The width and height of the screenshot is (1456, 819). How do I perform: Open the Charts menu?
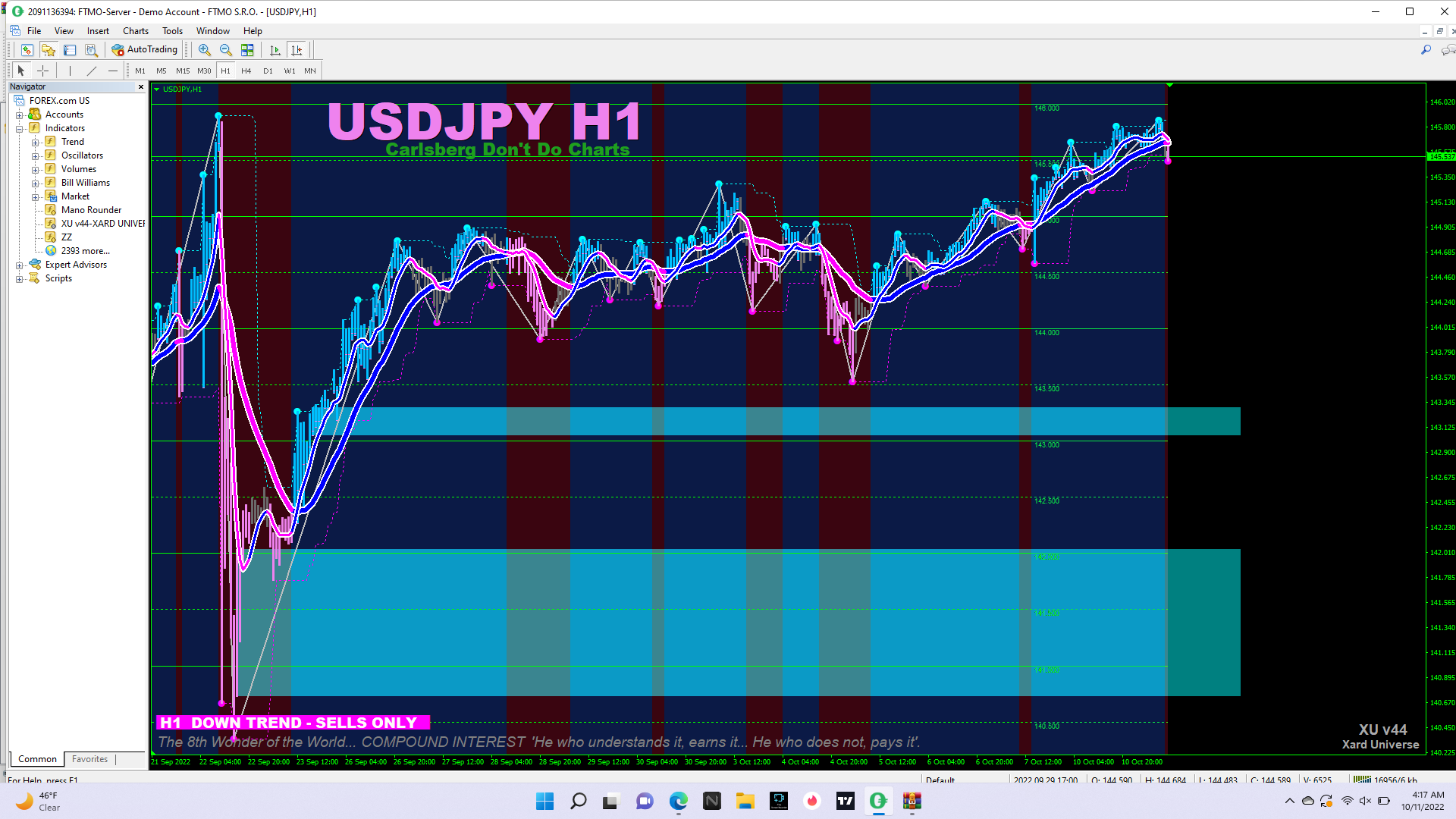[x=135, y=31]
